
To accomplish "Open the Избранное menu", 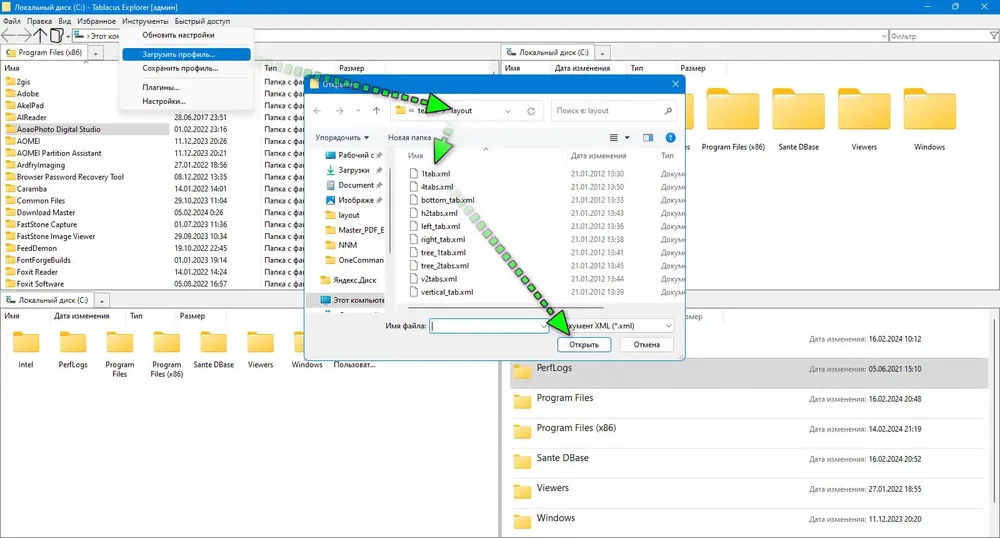I will pyautogui.click(x=95, y=20).
